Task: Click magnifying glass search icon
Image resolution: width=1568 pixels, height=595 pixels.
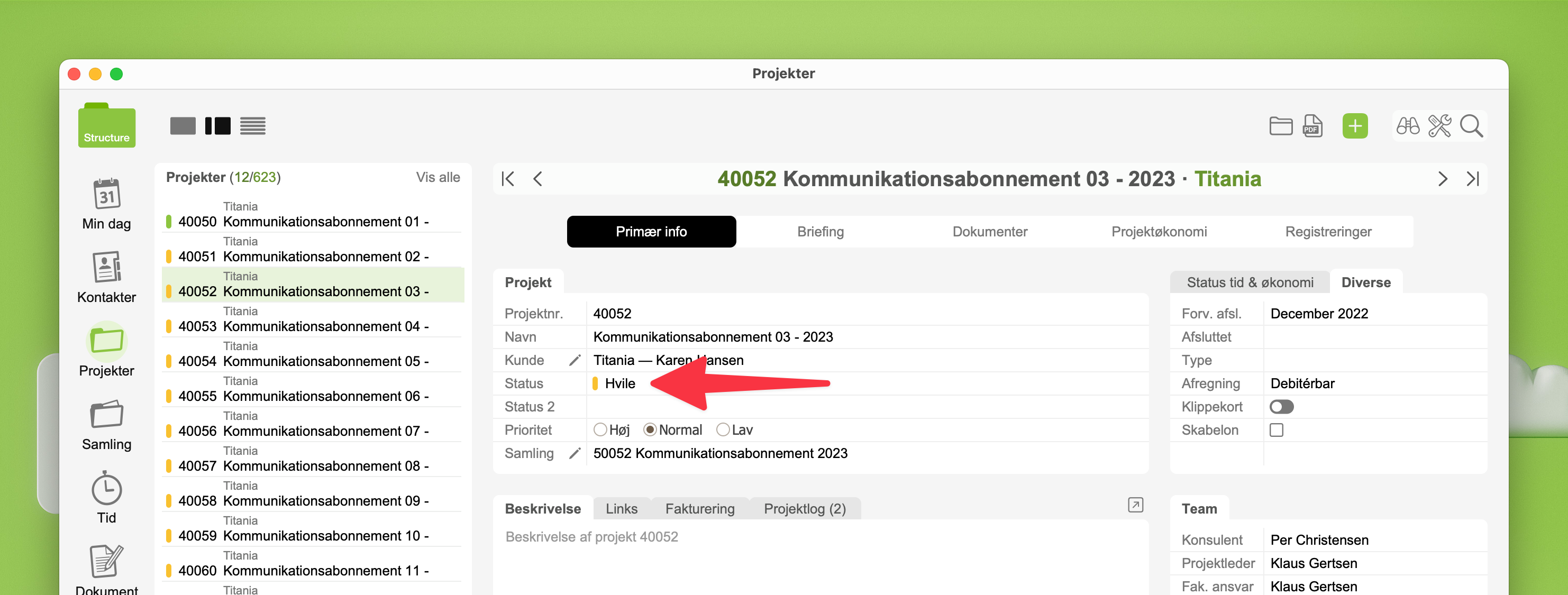Action: coord(1471,126)
